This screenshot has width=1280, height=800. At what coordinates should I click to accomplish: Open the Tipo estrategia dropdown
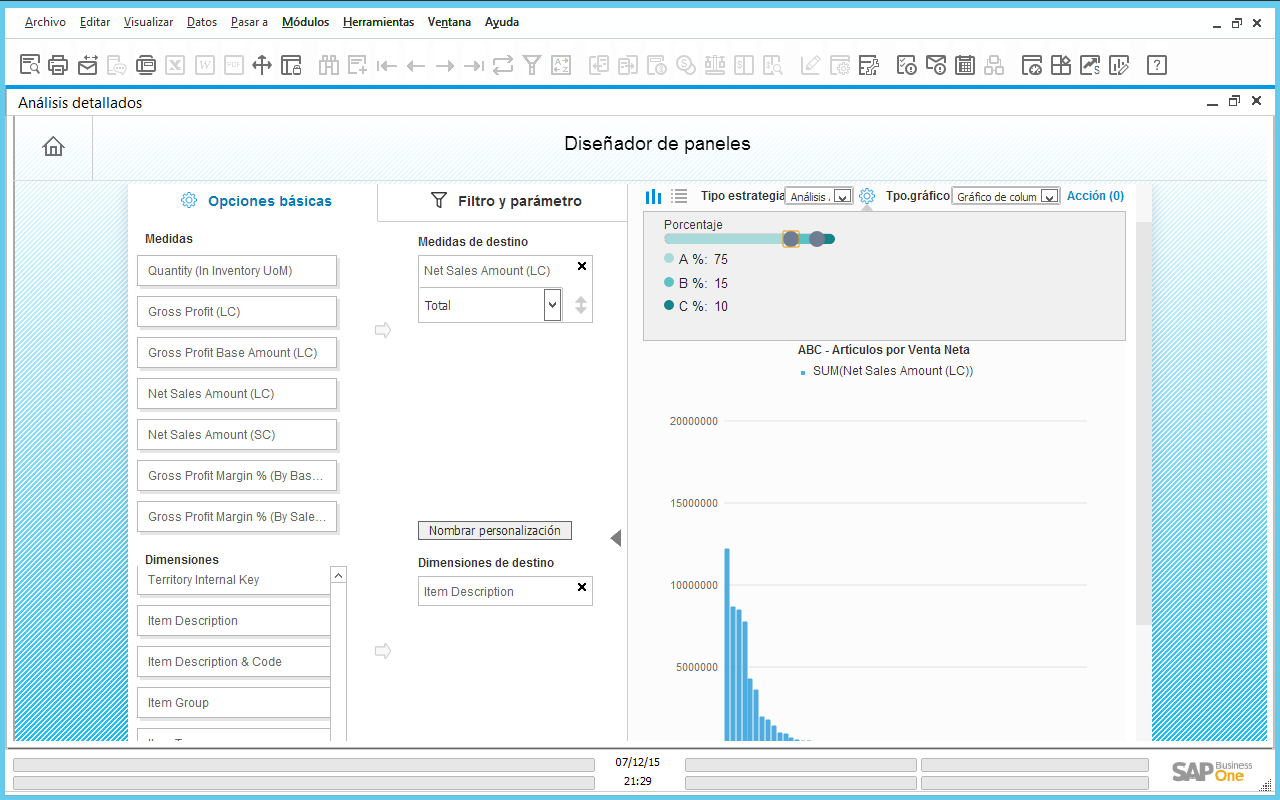point(819,197)
